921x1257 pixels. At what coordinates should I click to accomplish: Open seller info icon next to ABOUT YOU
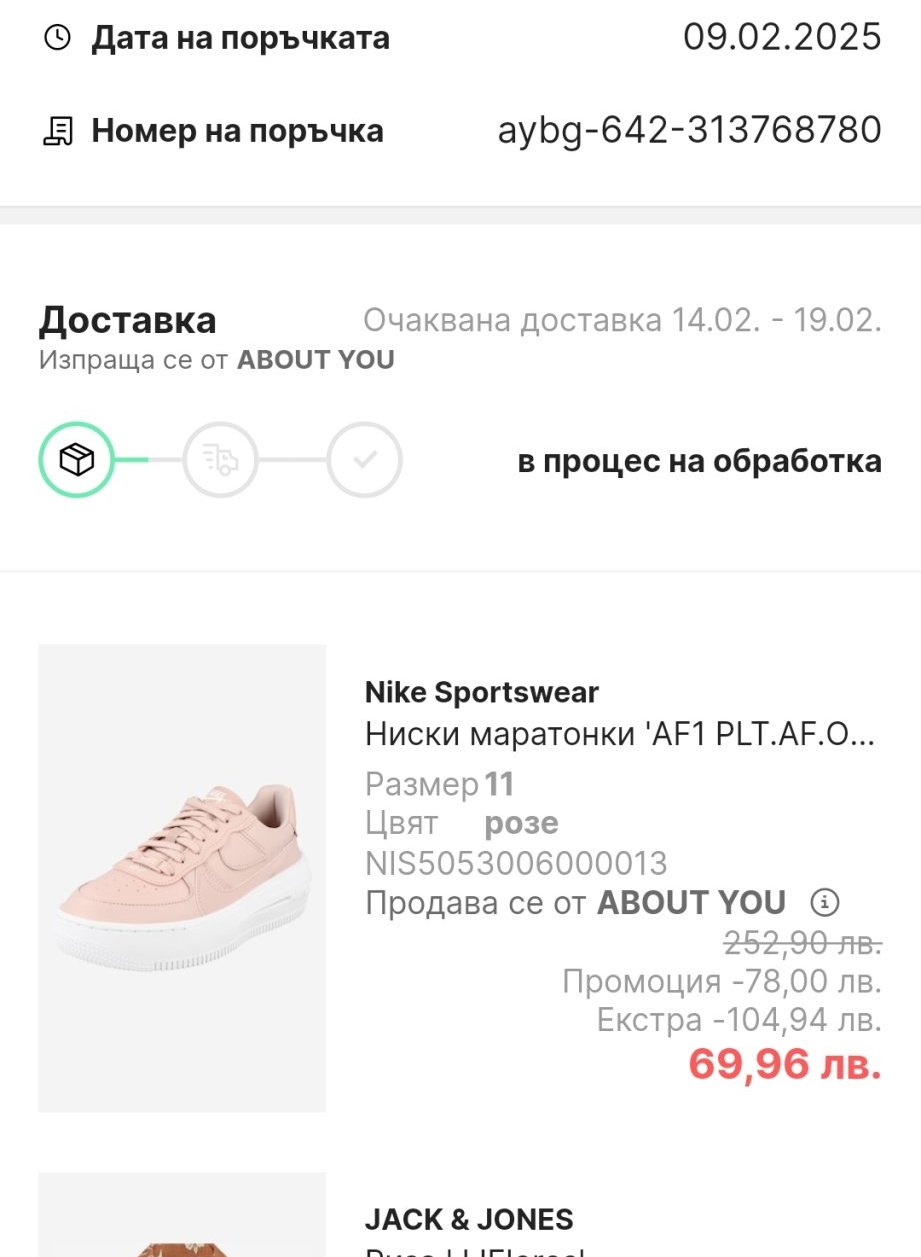coord(825,903)
